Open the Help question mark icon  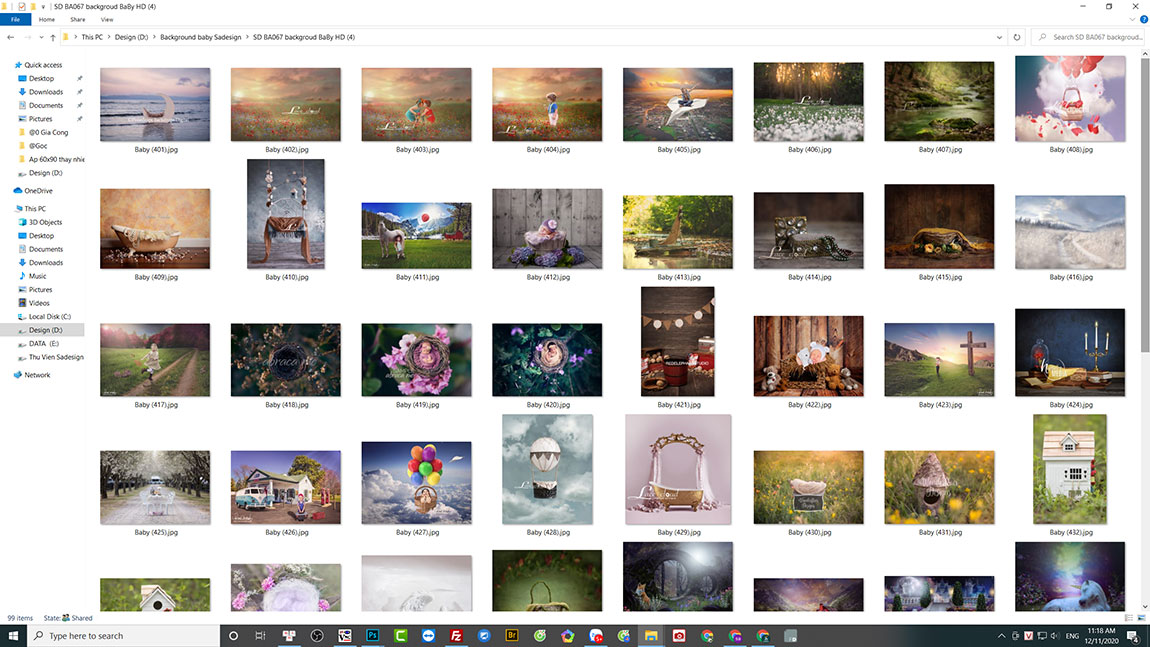pyautogui.click(x=1143, y=20)
